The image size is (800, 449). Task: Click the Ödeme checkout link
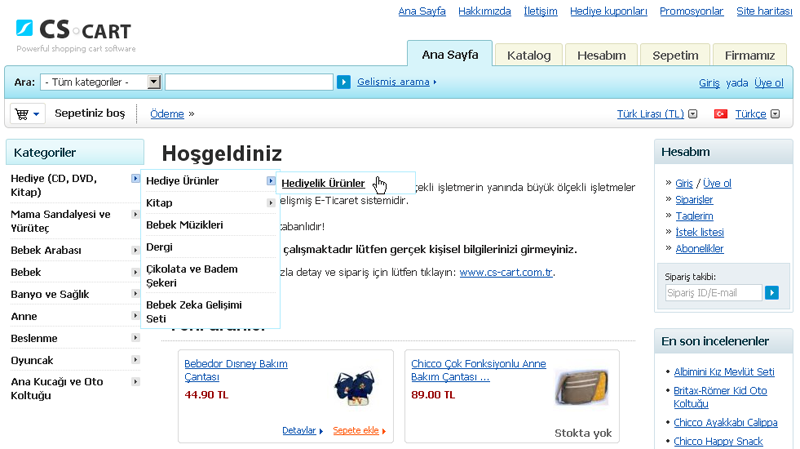(x=167, y=114)
